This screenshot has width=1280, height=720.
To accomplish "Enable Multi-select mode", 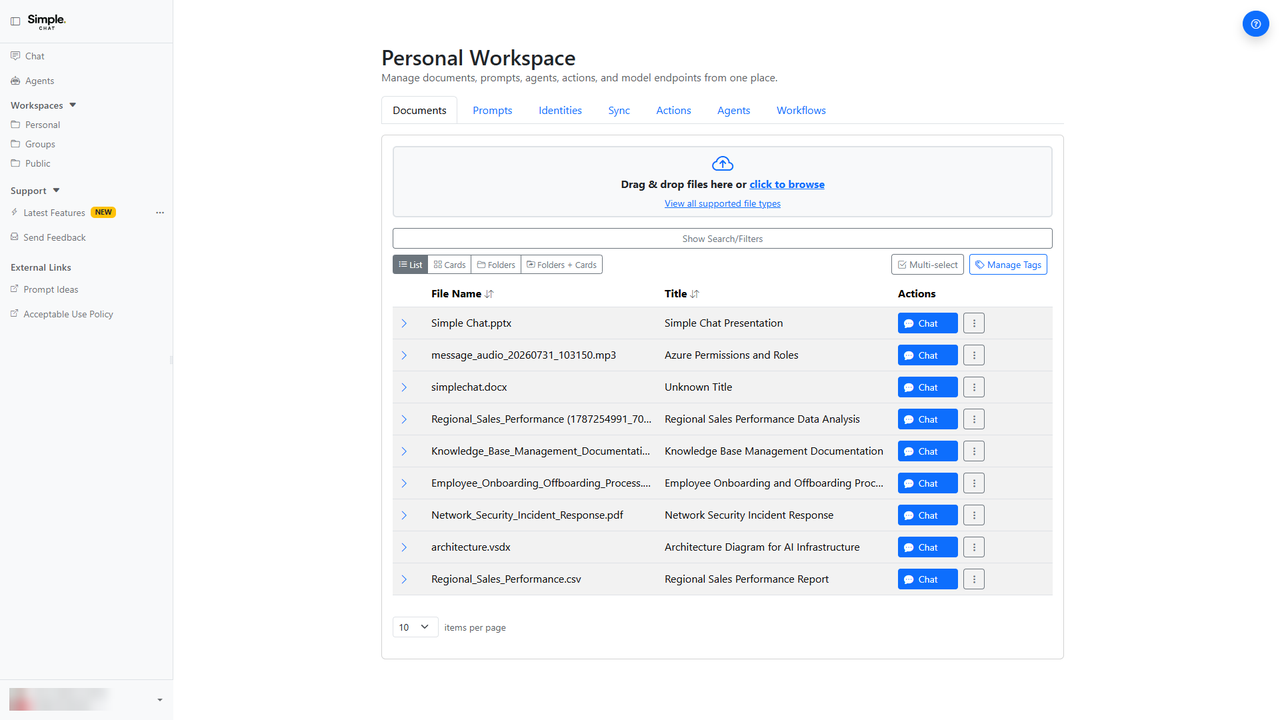I will tap(927, 265).
